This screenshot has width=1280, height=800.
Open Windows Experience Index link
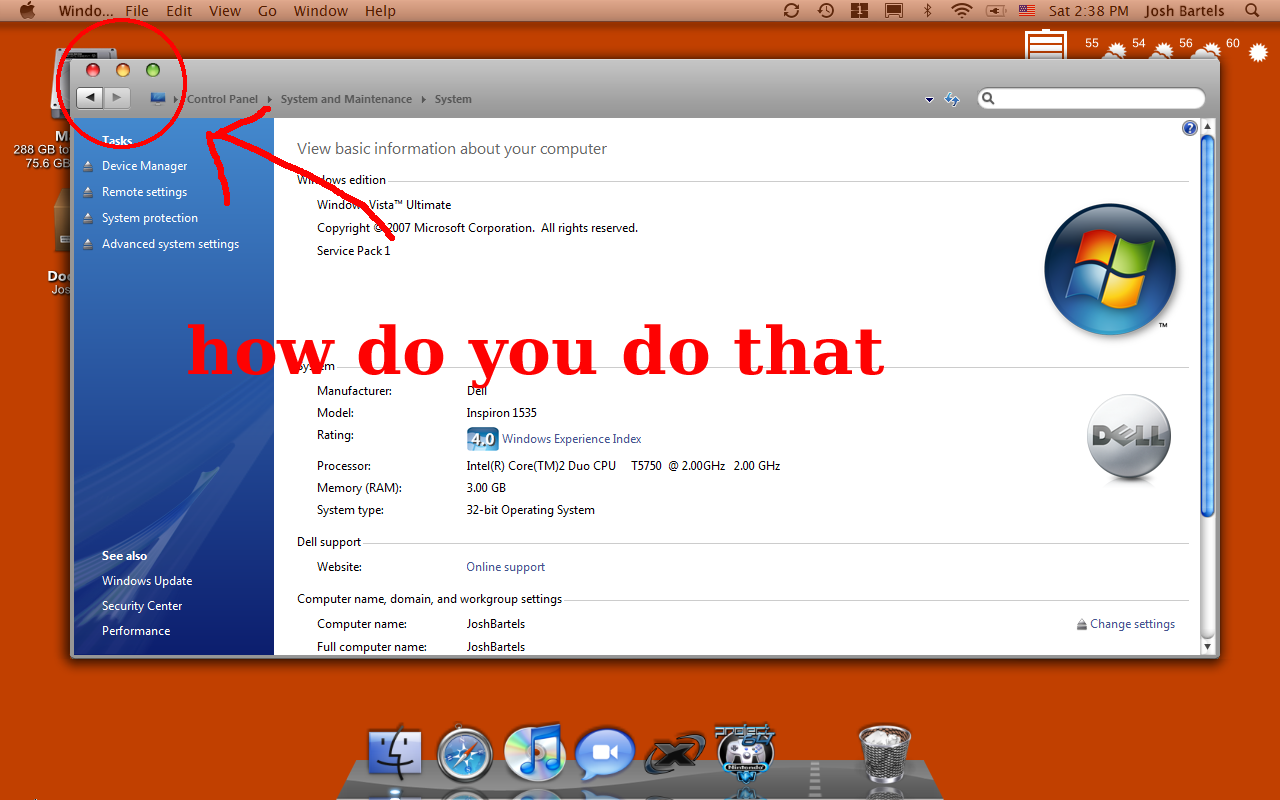pyautogui.click(x=572, y=439)
